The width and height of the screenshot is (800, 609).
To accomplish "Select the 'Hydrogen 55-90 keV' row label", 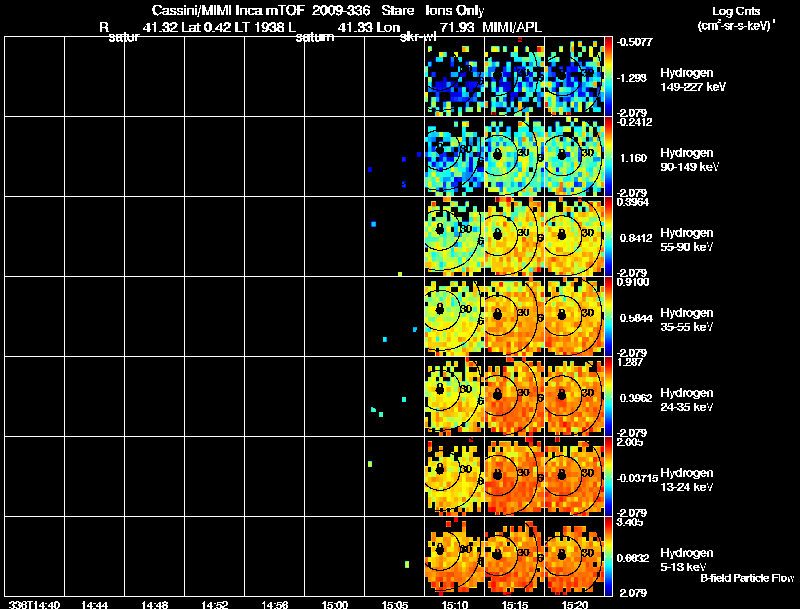I will pyautogui.click(x=687, y=240).
